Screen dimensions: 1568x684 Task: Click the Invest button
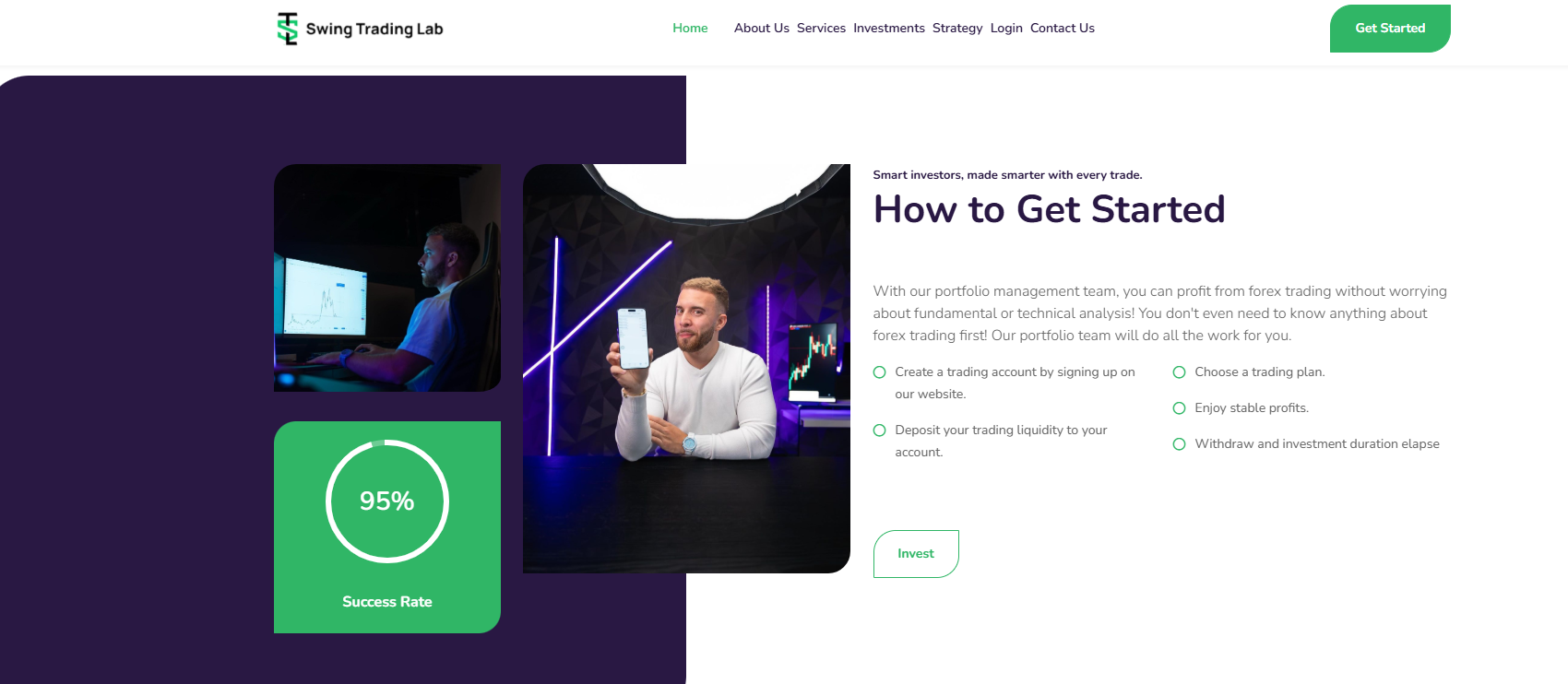(x=916, y=554)
